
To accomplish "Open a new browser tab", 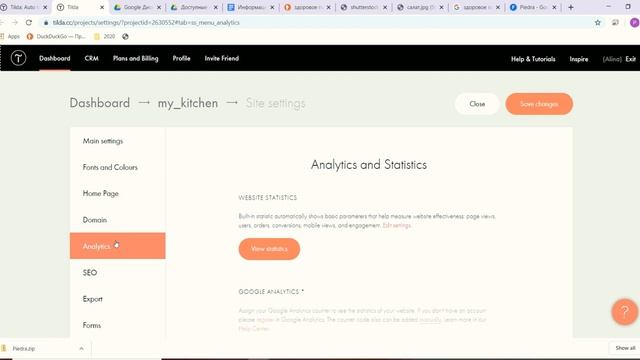I will [x=571, y=7].
